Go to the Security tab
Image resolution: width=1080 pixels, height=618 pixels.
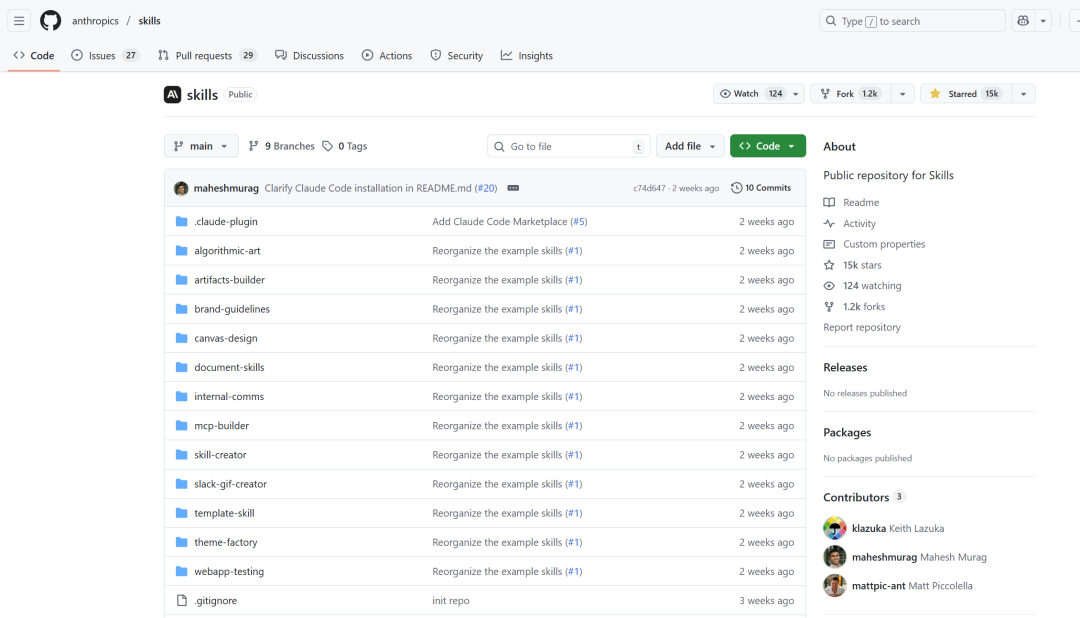tap(457, 55)
